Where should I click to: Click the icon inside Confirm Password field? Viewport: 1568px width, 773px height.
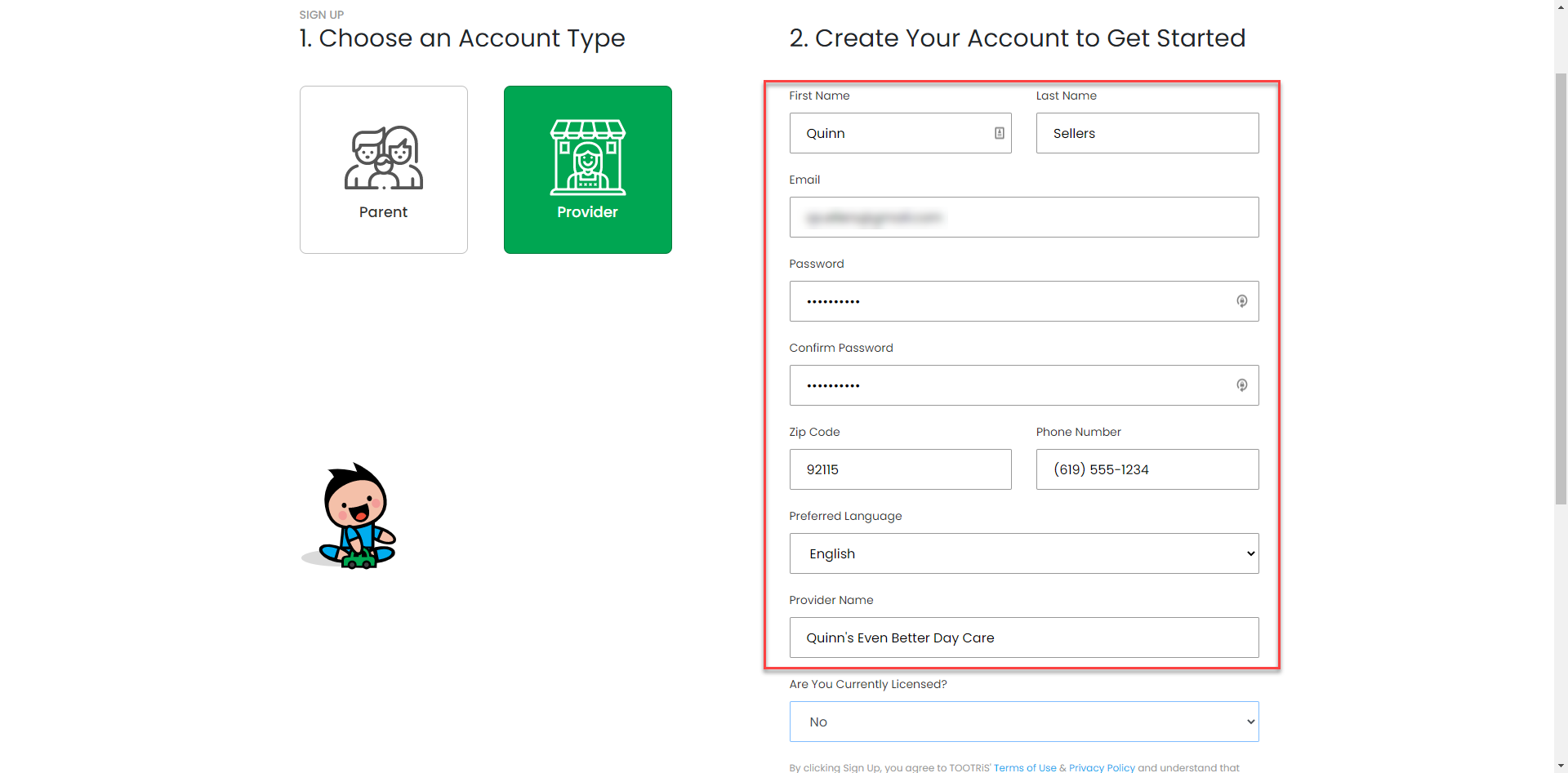point(1241,385)
